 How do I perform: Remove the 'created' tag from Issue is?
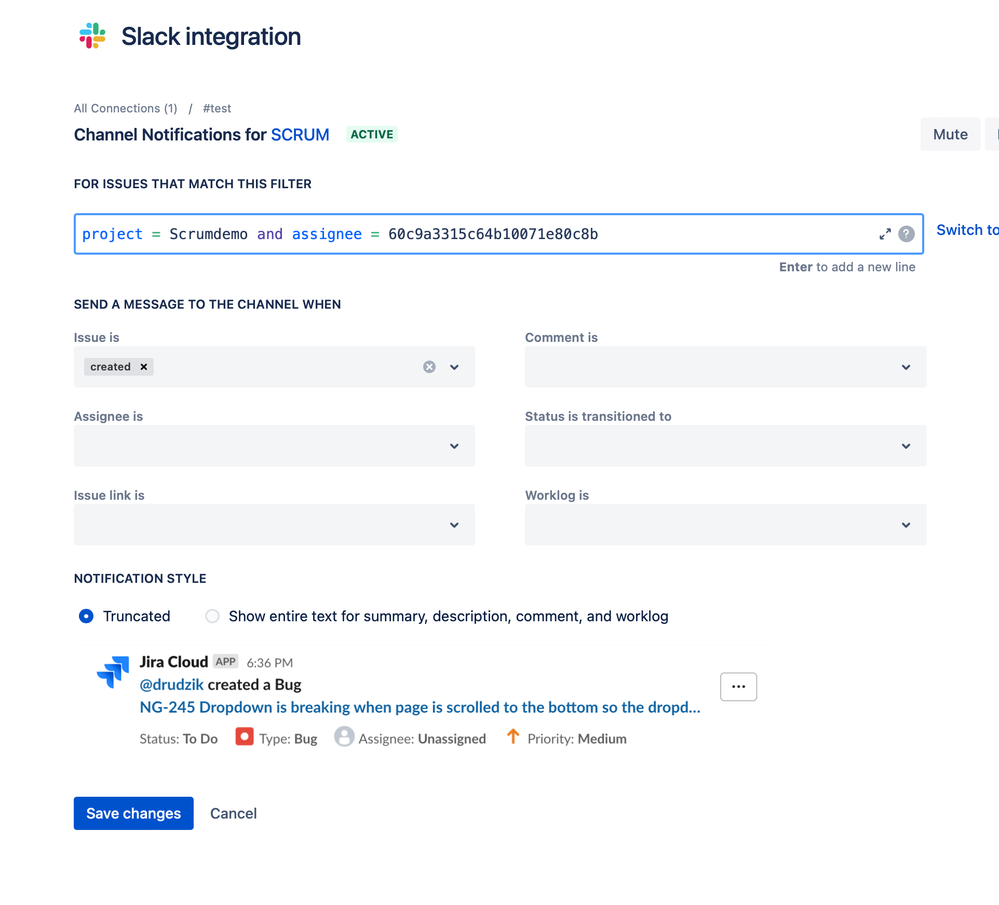144,367
